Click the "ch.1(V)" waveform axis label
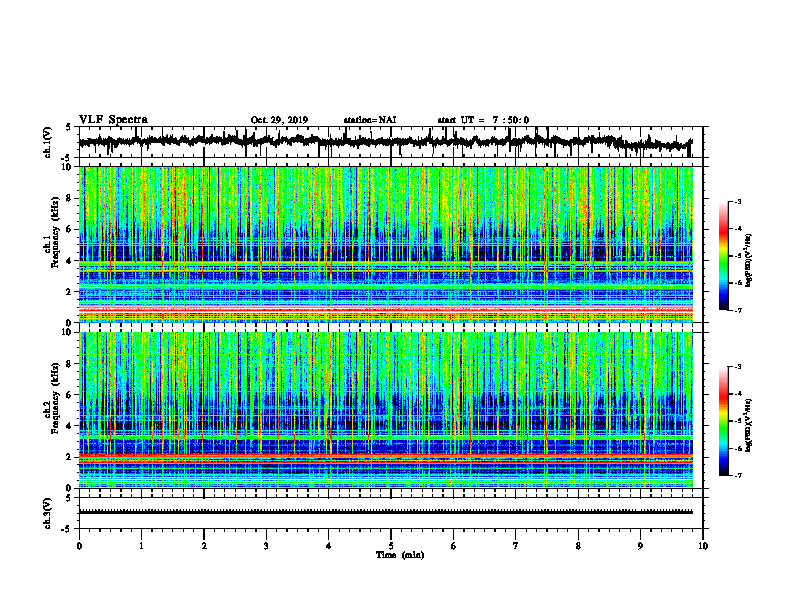 pos(48,142)
